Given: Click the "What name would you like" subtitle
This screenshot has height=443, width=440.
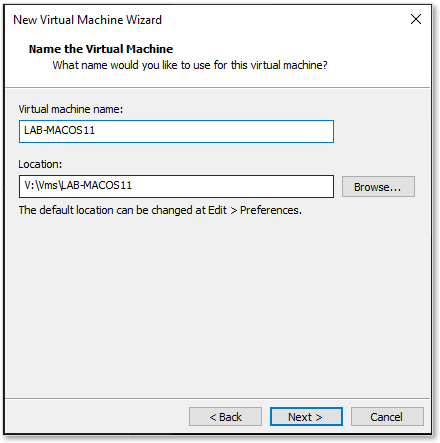Looking at the screenshot, I should point(190,65).
